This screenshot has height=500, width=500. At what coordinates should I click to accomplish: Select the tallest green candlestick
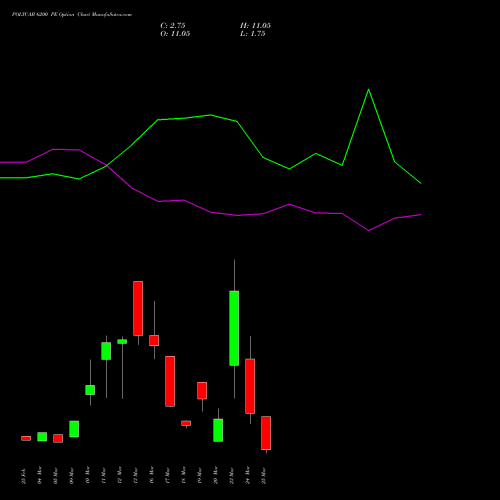pyautogui.click(x=234, y=328)
